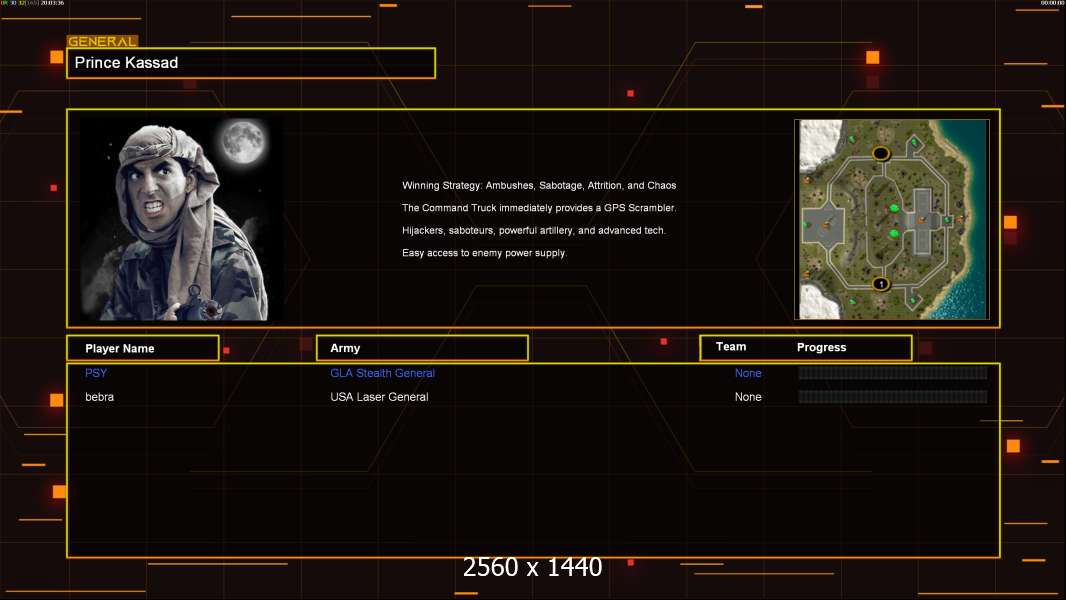Click the lower green supply marker at map center
Viewport: 1066px width, 600px height.
click(894, 233)
